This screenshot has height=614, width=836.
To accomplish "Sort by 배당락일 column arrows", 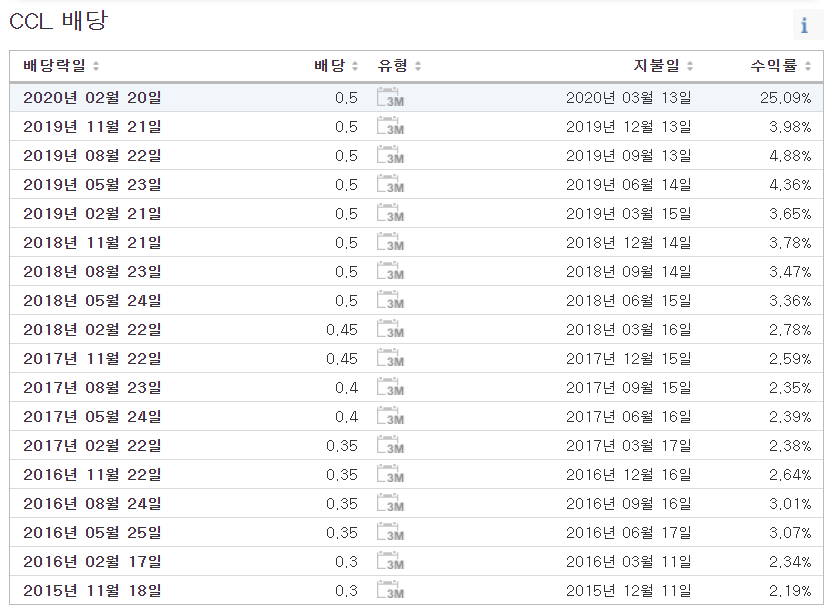I will 96,66.
